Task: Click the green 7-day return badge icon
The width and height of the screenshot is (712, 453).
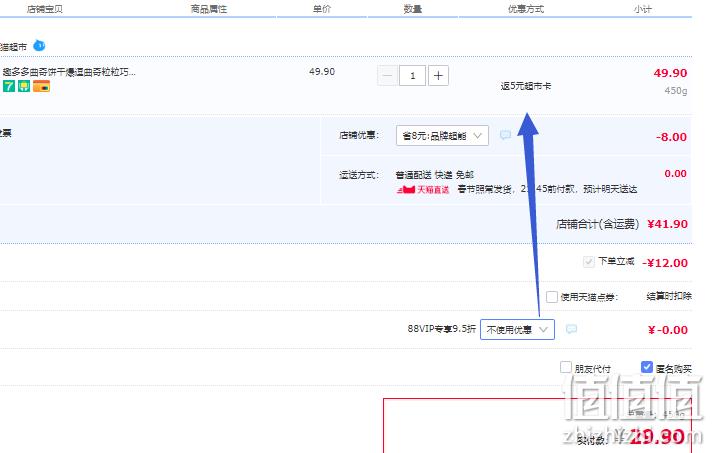Action: click(9, 85)
